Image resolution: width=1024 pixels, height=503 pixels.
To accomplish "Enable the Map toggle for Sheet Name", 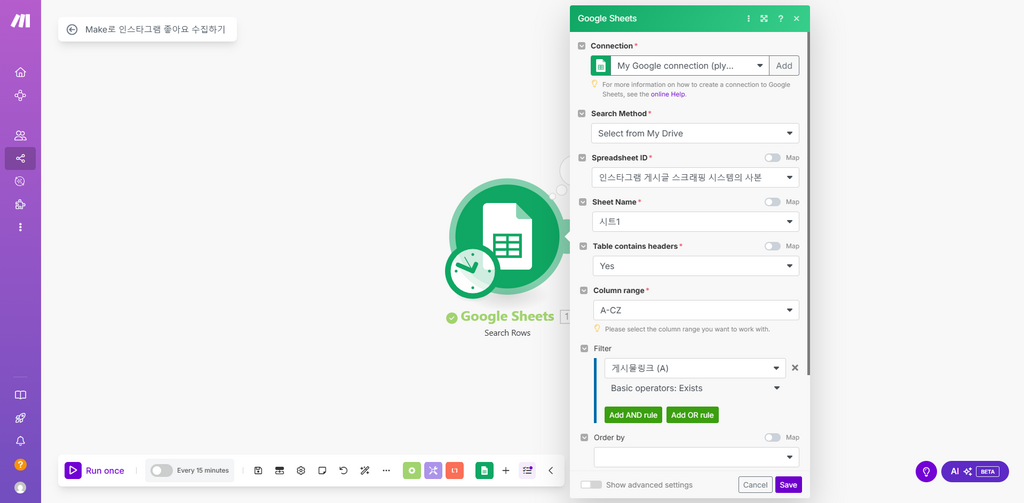I will click(773, 202).
